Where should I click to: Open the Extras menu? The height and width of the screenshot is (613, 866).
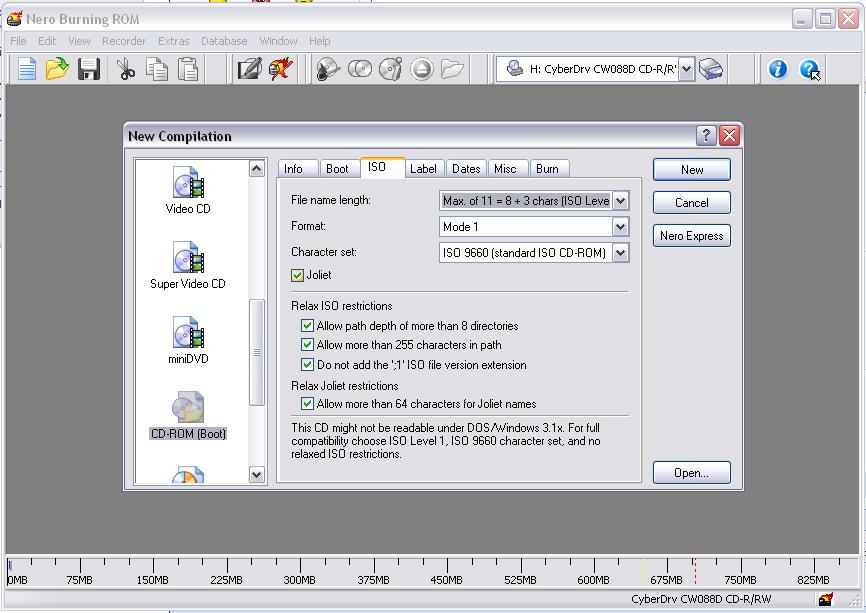[x=173, y=41]
